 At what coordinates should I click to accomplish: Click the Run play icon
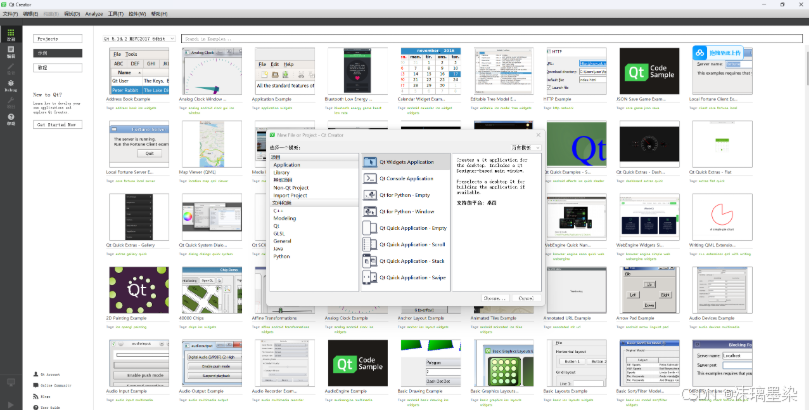[11, 405]
